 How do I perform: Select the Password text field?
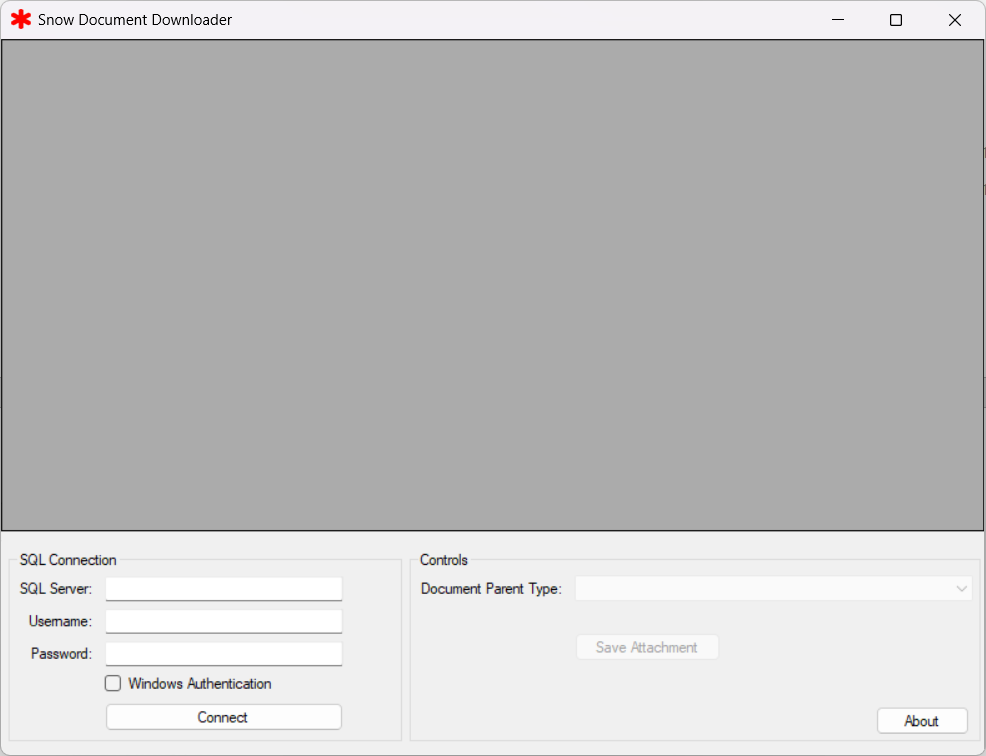click(x=224, y=654)
